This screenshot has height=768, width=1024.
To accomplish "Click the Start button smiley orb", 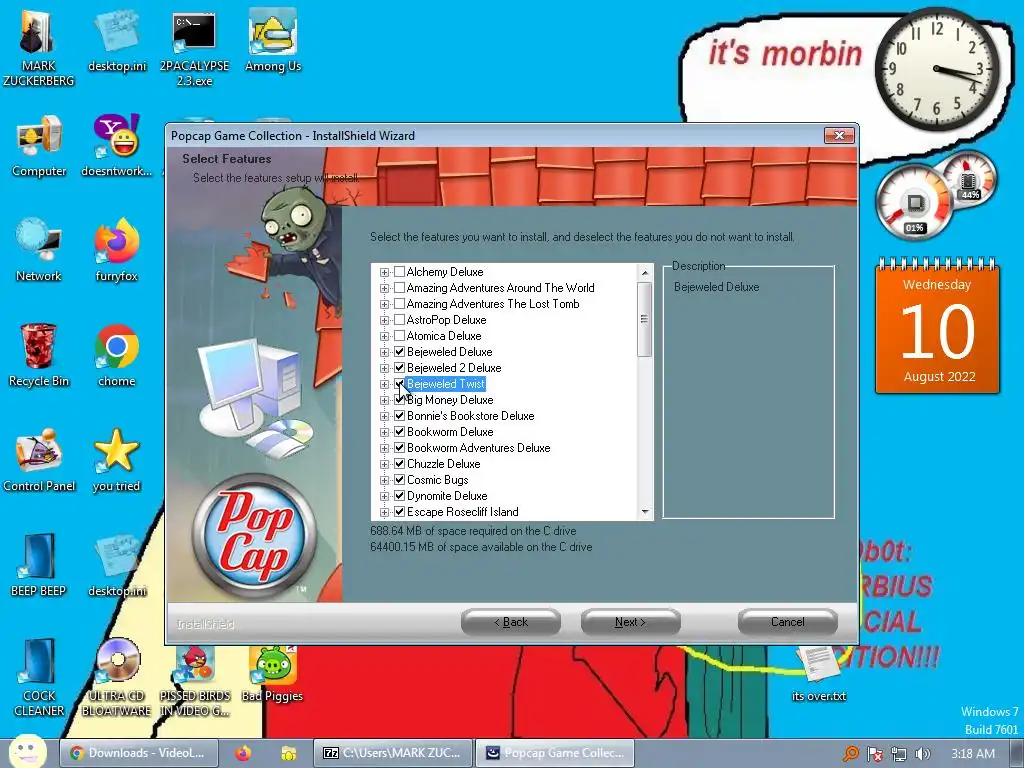I will (x=27, y=752).
